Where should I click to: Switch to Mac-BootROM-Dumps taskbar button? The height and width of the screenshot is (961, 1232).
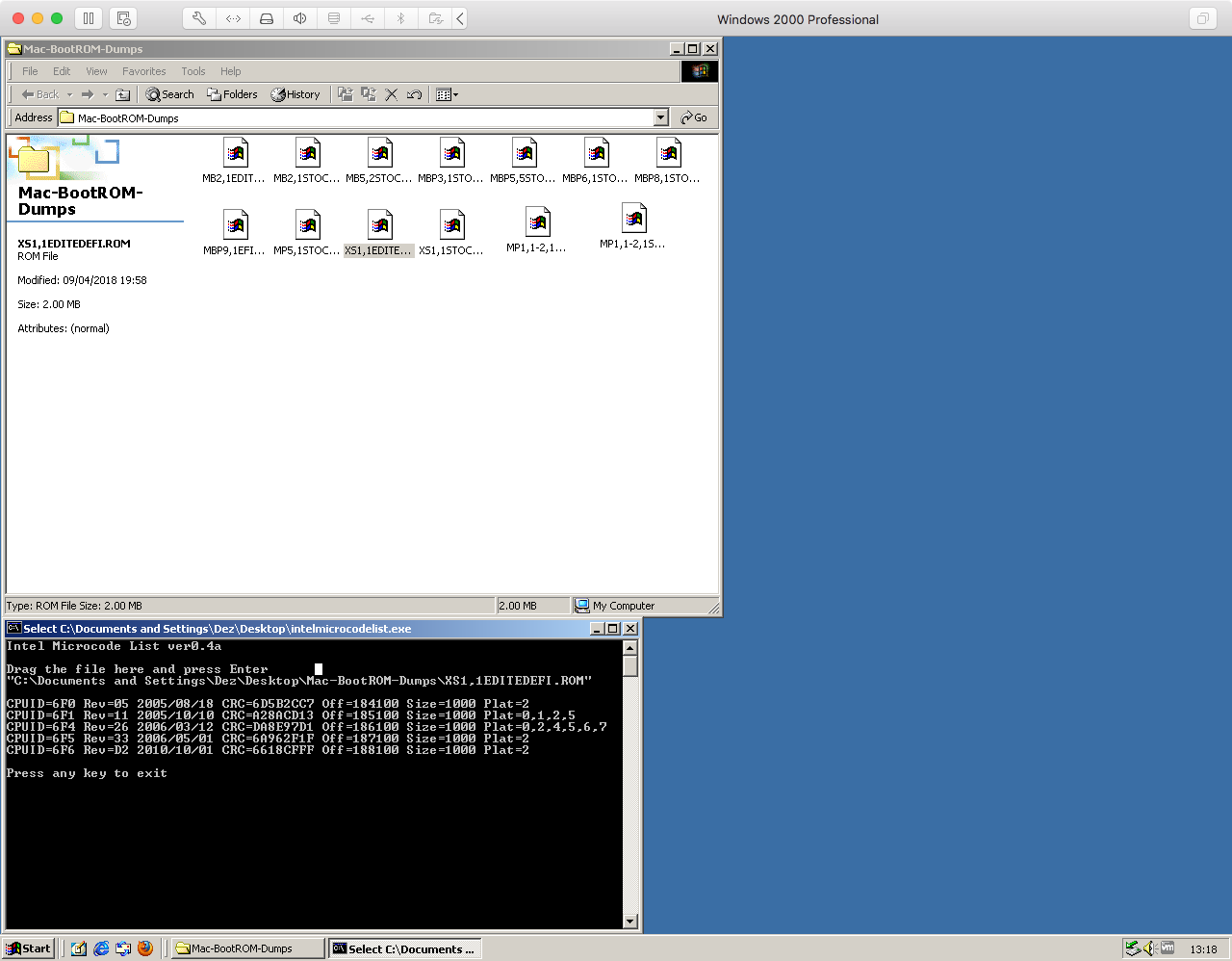click(x=247, y=948)
